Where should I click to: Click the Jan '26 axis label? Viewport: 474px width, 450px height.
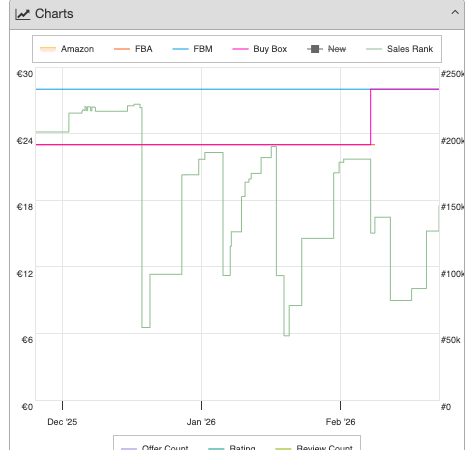pyautogui.click(x=201, y=422)
